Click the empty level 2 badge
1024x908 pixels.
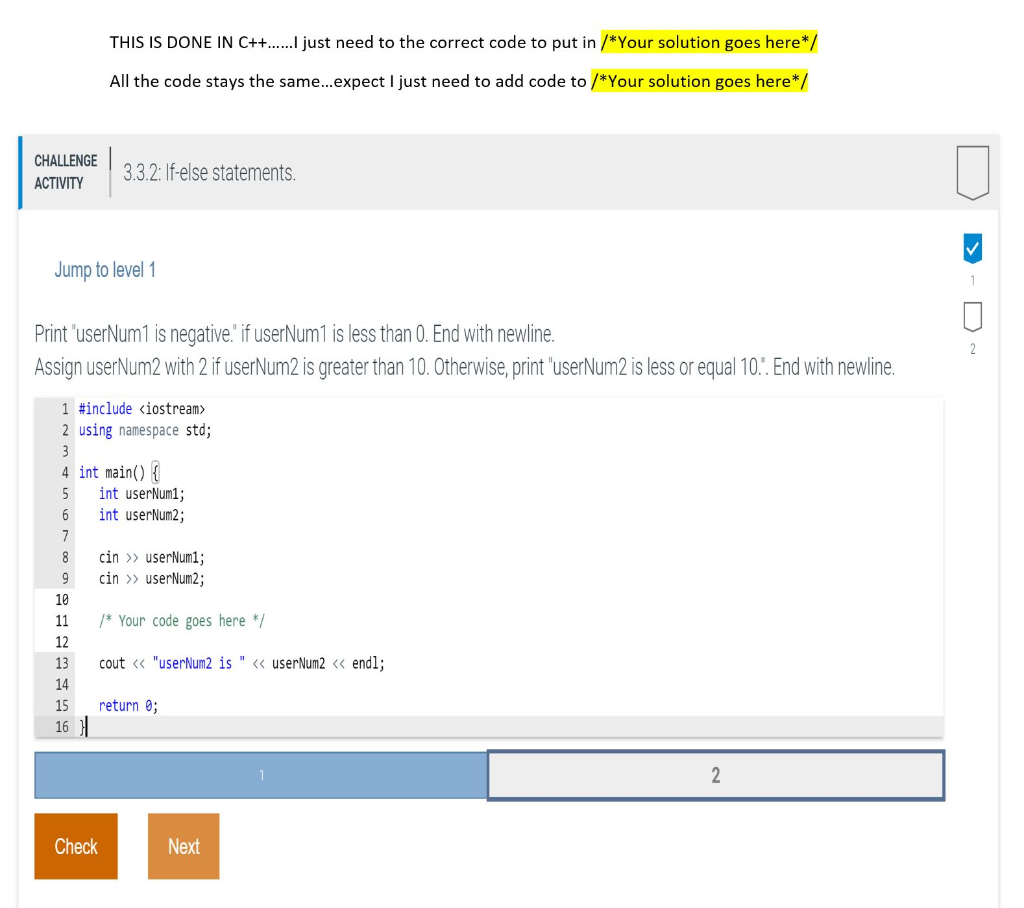(972, 317)
